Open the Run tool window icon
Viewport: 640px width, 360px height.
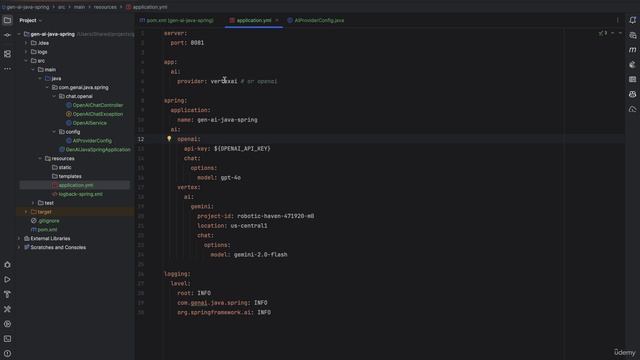[x=7, y=280]
